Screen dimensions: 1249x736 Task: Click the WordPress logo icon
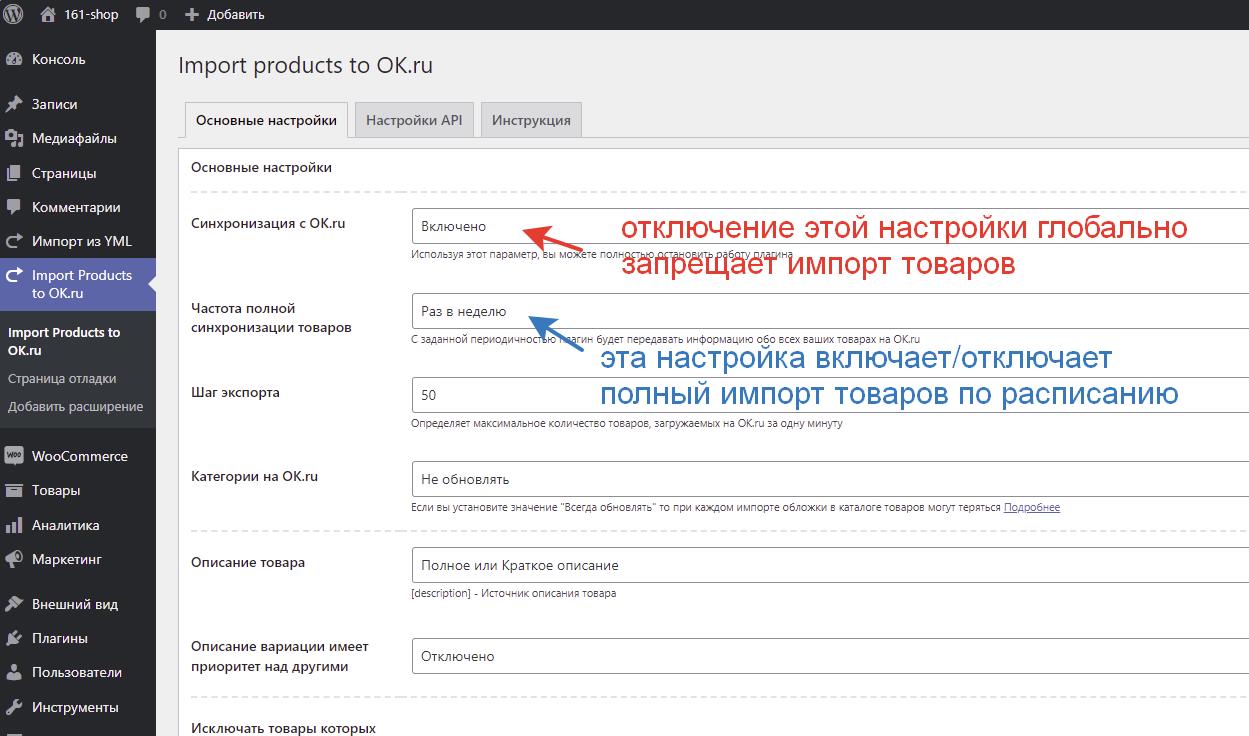pos(14,14)
